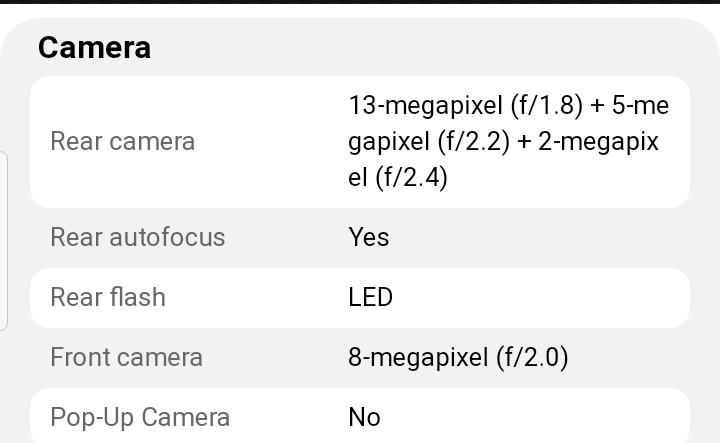The image size is (720, 443).
Task: Select the Yes value for Rear autofocus
Action: (368, 237)
